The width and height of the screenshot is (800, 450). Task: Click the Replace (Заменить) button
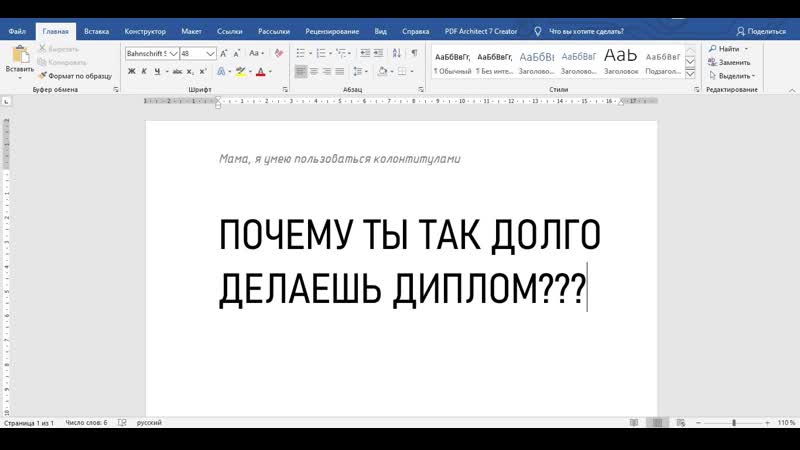pos(730,62)
